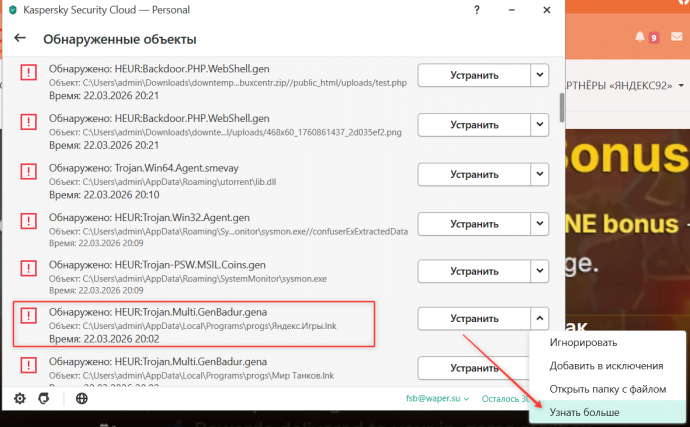
Task: Click the support headset icon in bottom bar
Action: pyautogui.click(x=43, y=398)
